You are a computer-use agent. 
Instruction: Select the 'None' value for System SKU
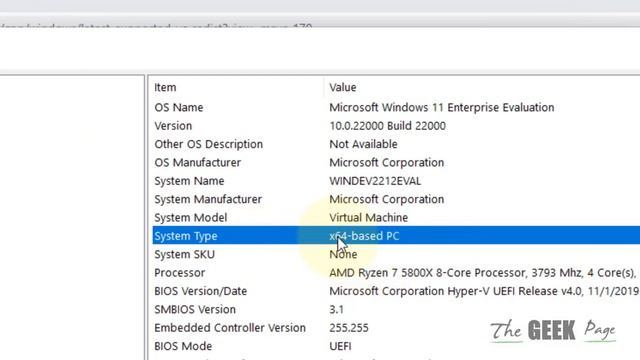click(343, 254)
